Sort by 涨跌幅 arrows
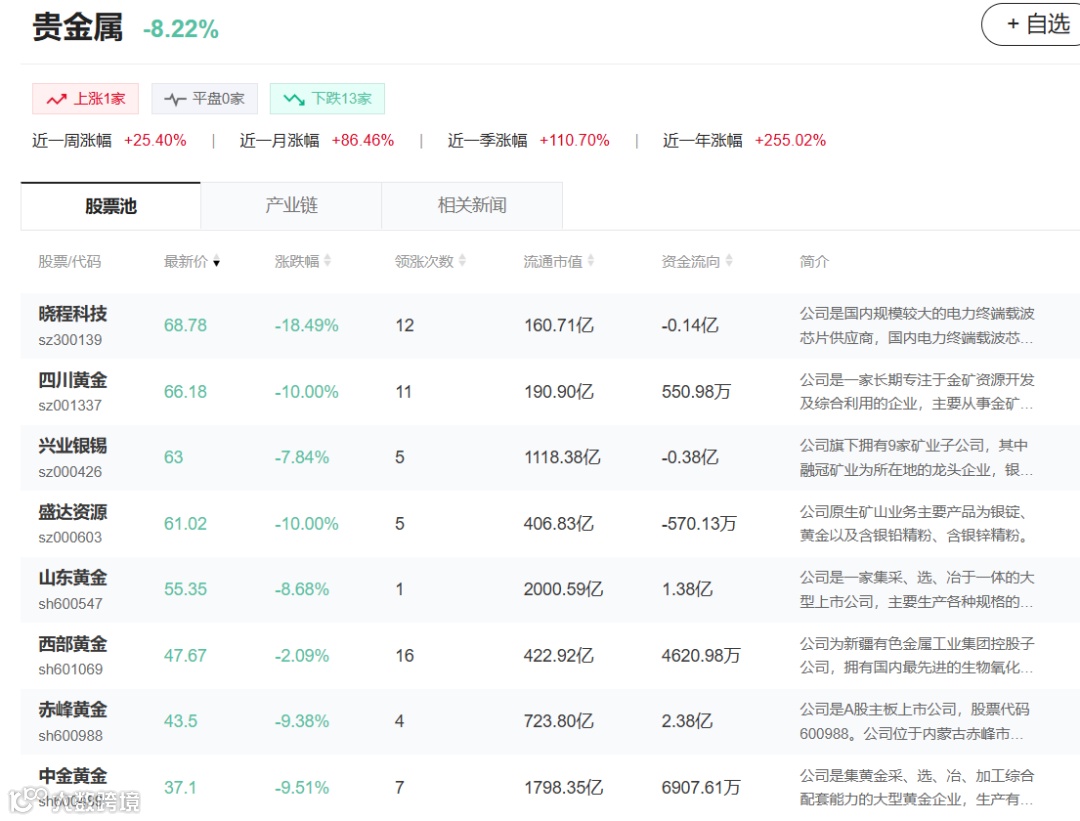The image size is (1080, 821). (328, 261)
